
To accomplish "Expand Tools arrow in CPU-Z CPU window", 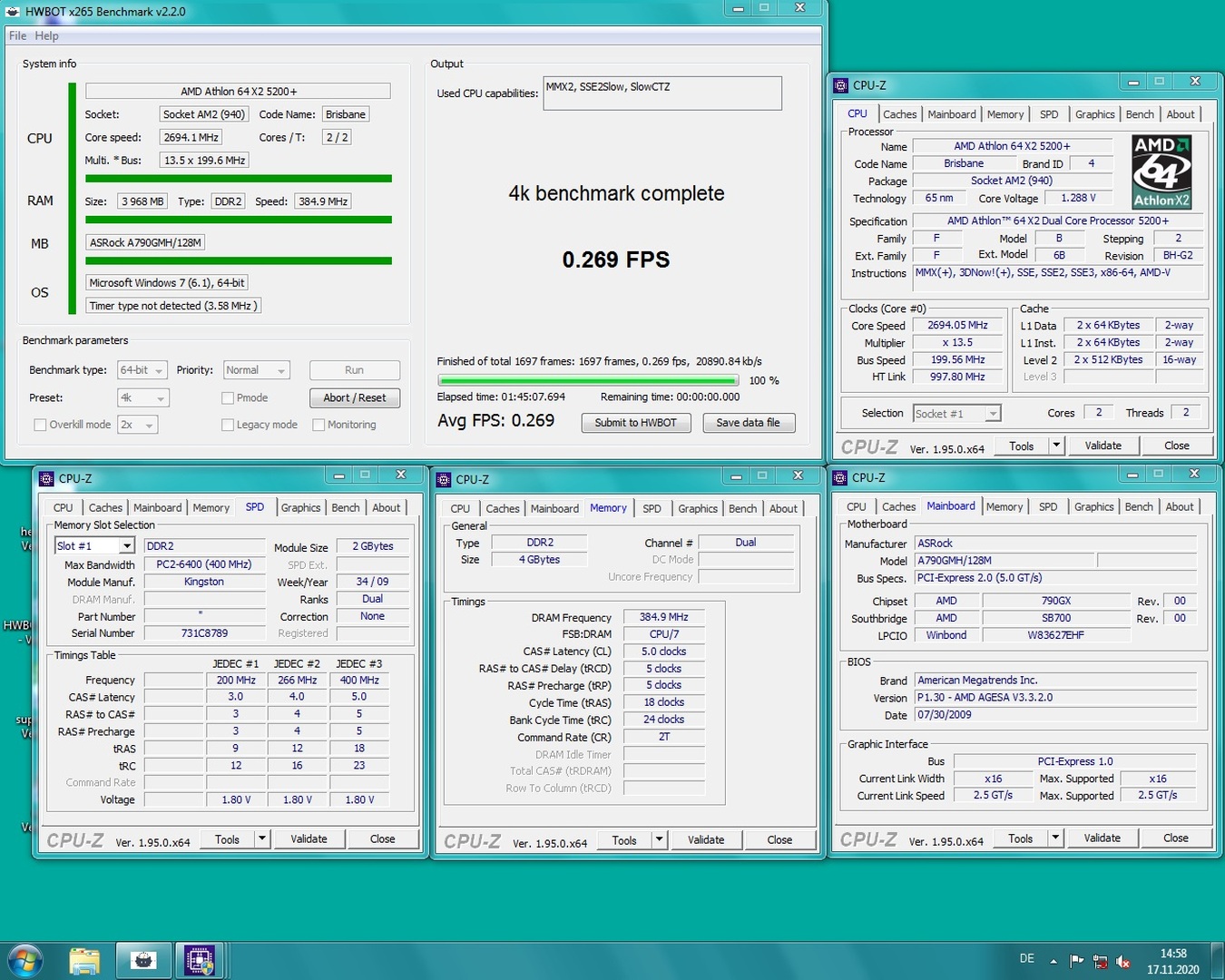I will coord(1056,446).
